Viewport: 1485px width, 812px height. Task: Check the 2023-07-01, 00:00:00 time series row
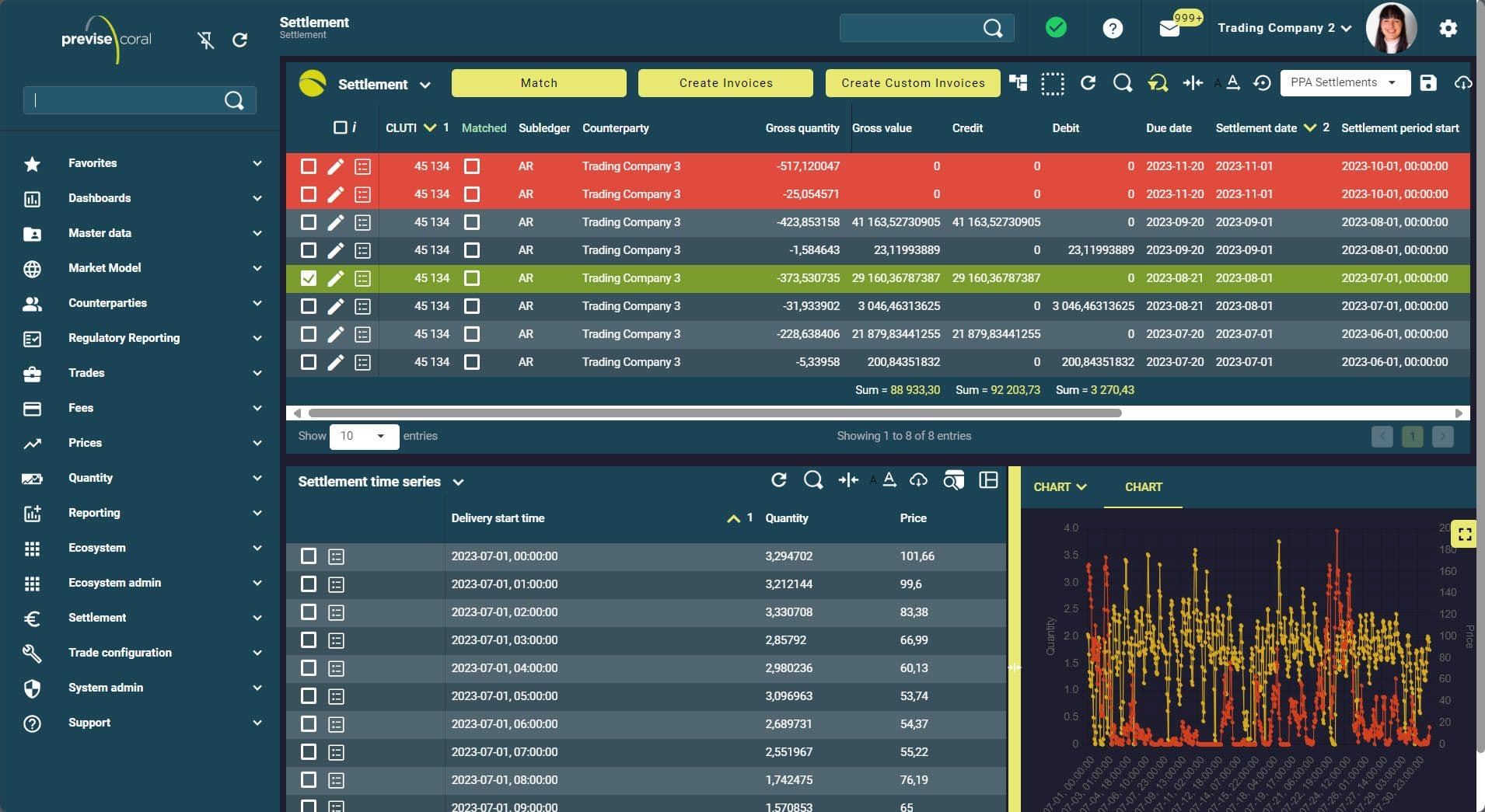309,556
